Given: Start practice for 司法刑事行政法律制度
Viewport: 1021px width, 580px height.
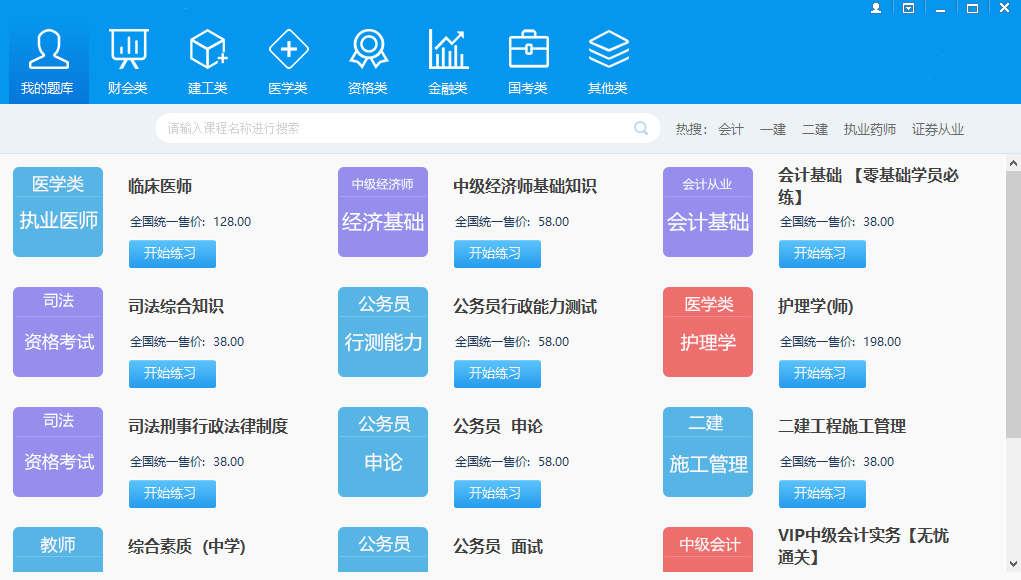Looking at the screenshot, I should coord(173,493).
